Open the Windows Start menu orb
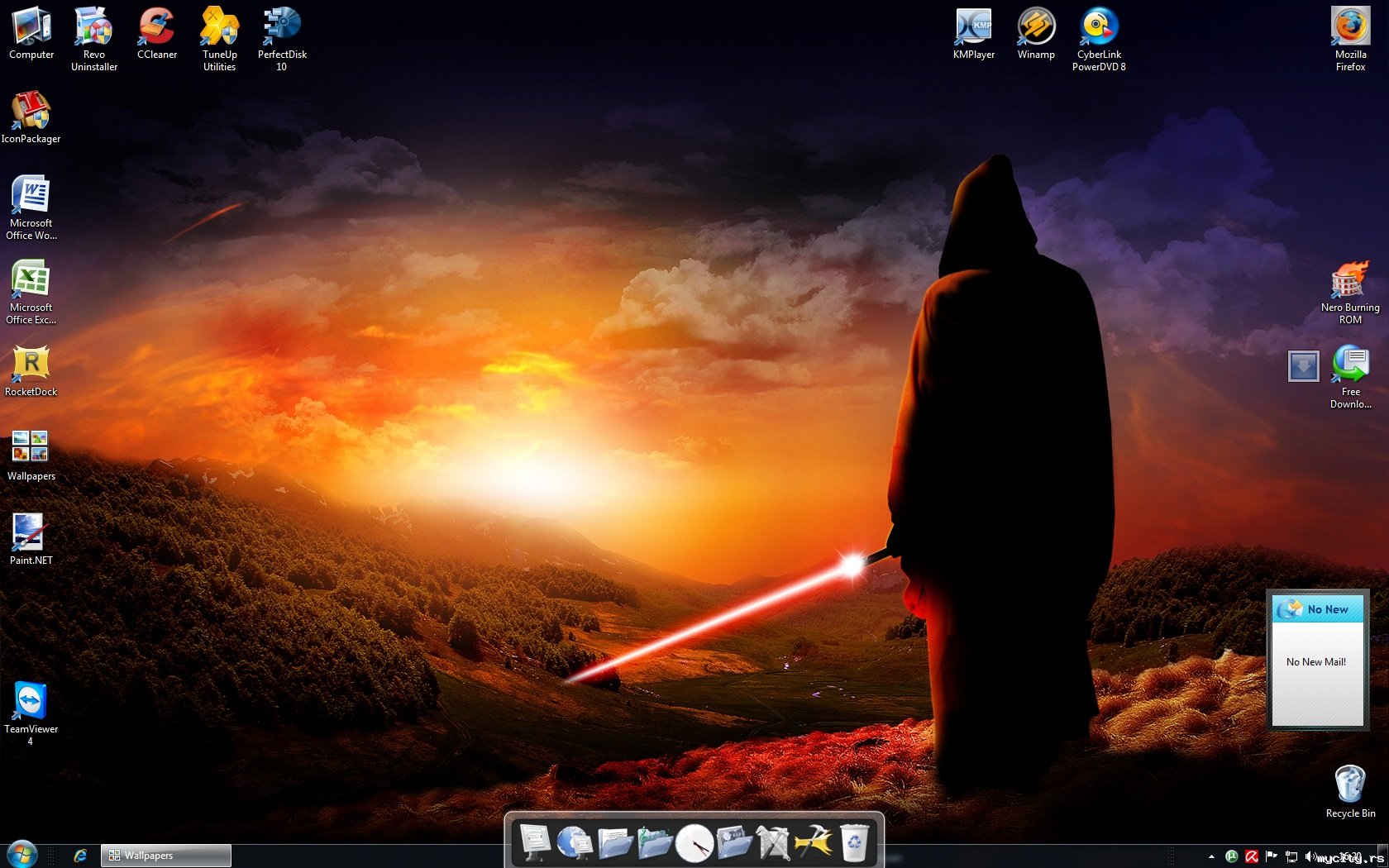The width and height of the screenshot is (1389, 868). coord(21,855)
